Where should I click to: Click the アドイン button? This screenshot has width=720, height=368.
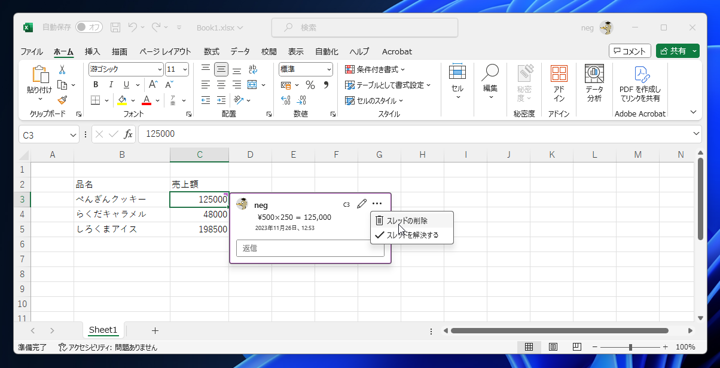click(x=559, y=84)
